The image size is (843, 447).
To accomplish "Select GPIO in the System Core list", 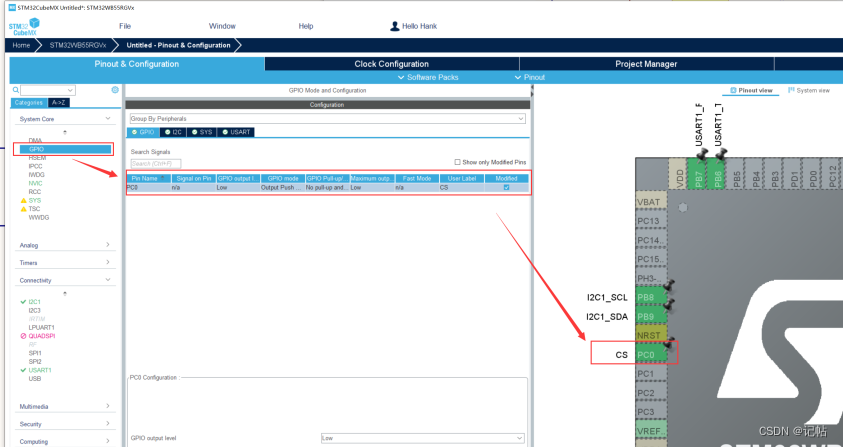I will point(65,149).
